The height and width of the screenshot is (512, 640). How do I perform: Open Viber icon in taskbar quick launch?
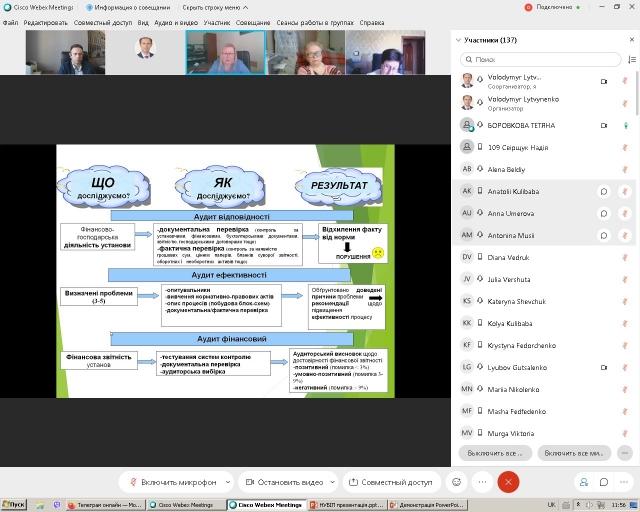[57, 505]
